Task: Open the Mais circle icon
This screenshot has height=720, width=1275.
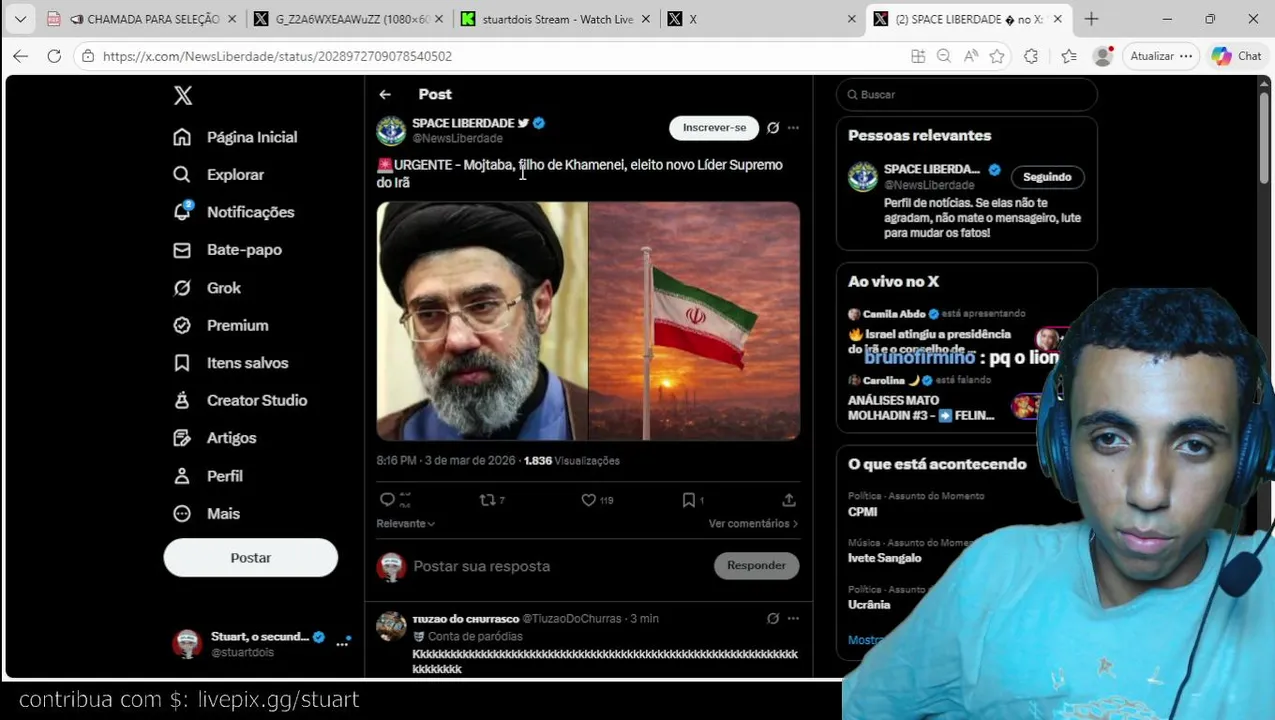Action: pyautogui.click(x=181, y=513)
